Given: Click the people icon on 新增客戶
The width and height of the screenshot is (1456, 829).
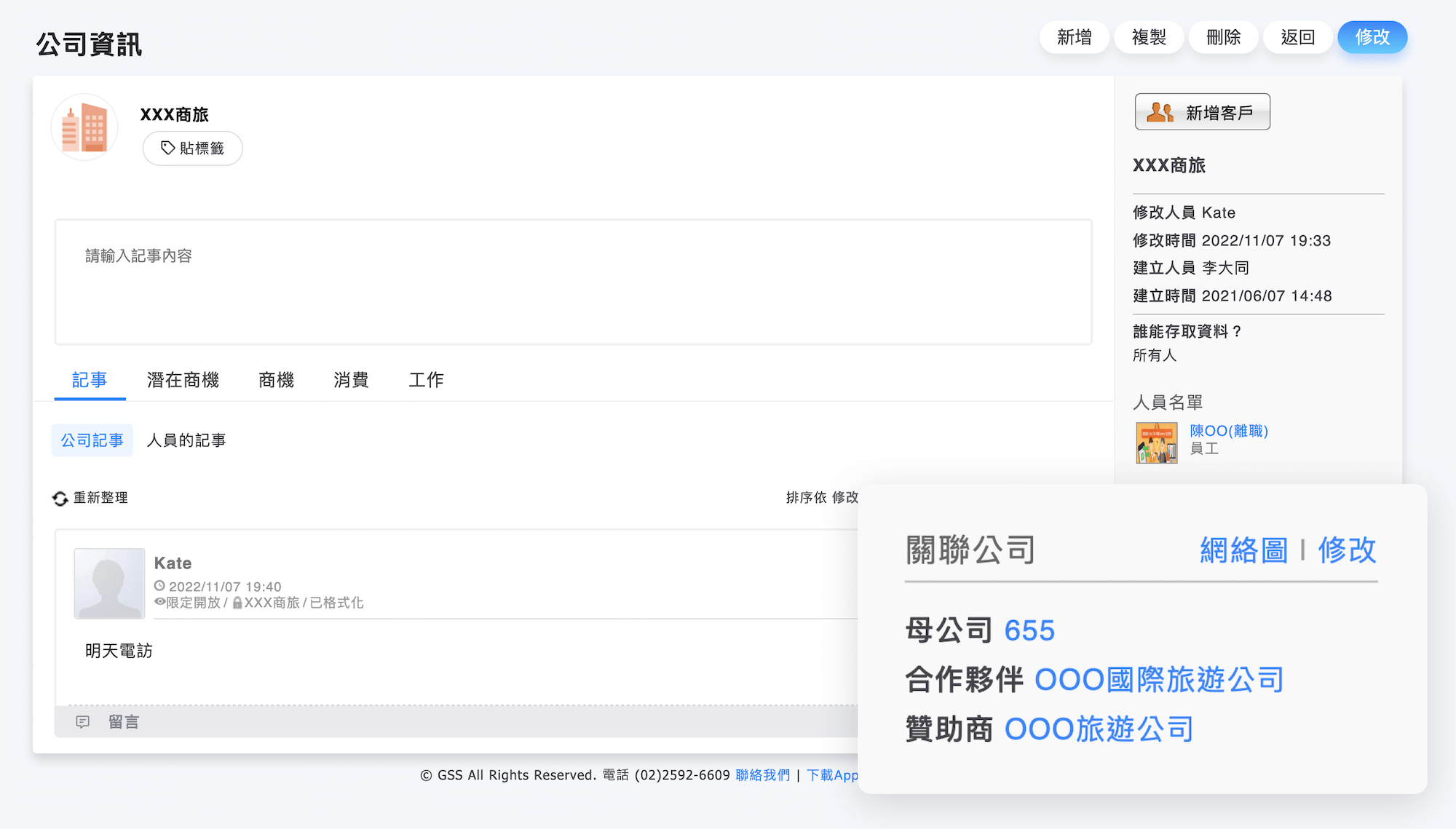Looking at the screenshot, I should click(1160, 112).
